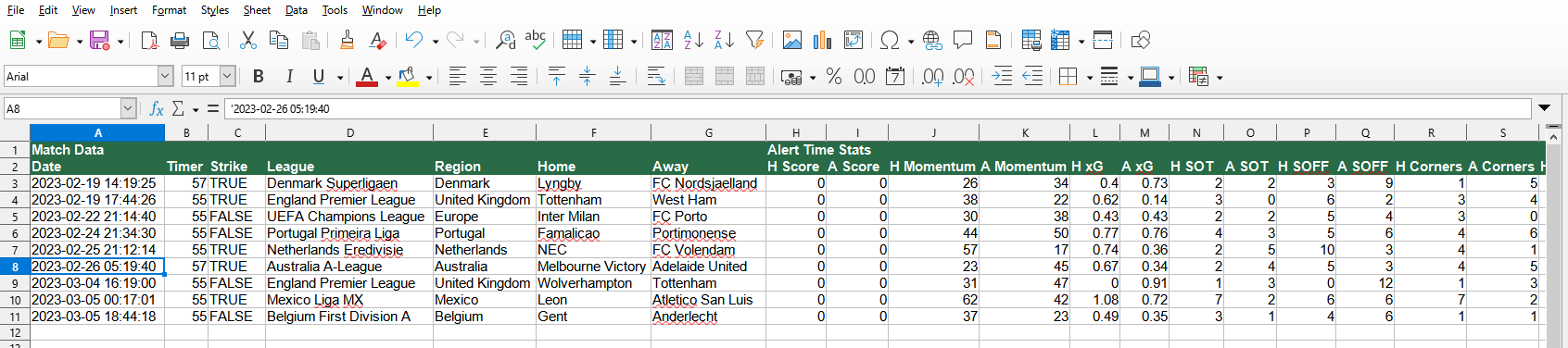1568x348 pixels.
Task: Expand the formula bar
Action: click(x=1544, y=108)
